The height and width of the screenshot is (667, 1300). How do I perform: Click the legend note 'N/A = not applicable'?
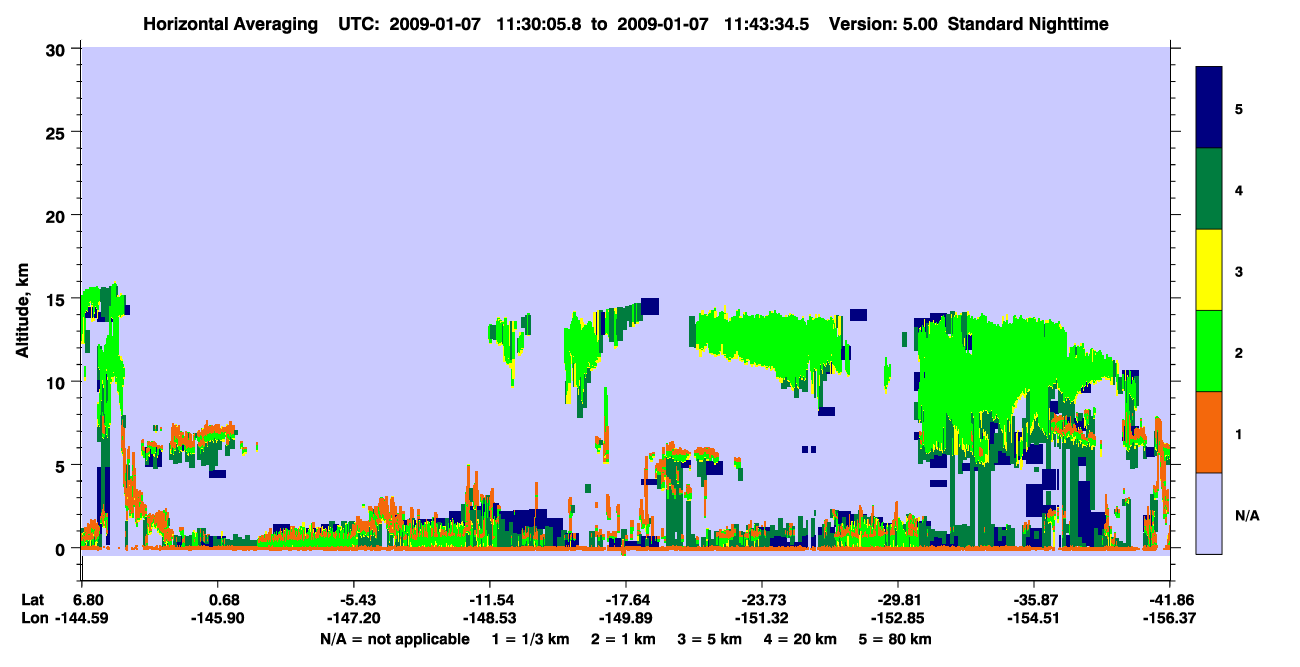tap(394, 639)
